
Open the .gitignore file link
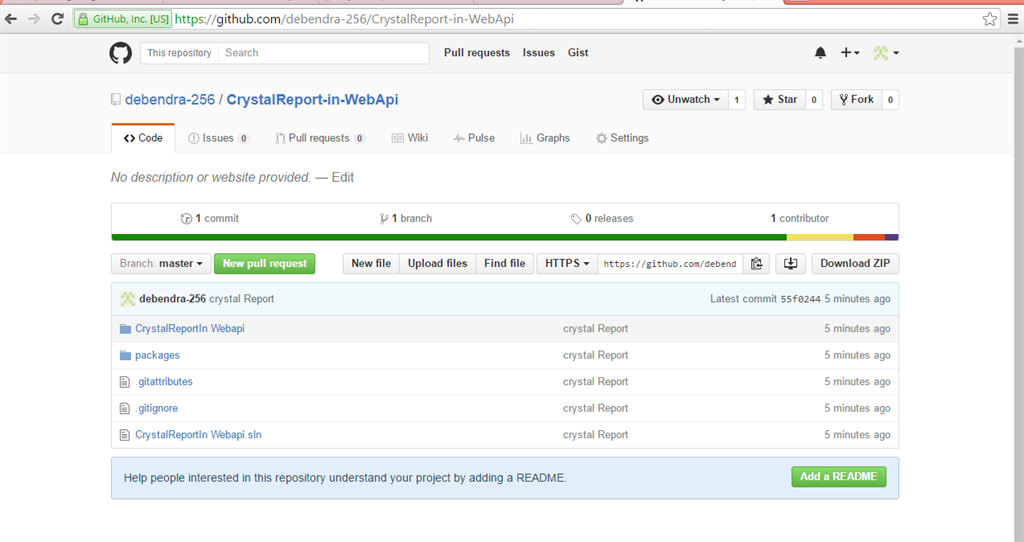pos(157,409)
